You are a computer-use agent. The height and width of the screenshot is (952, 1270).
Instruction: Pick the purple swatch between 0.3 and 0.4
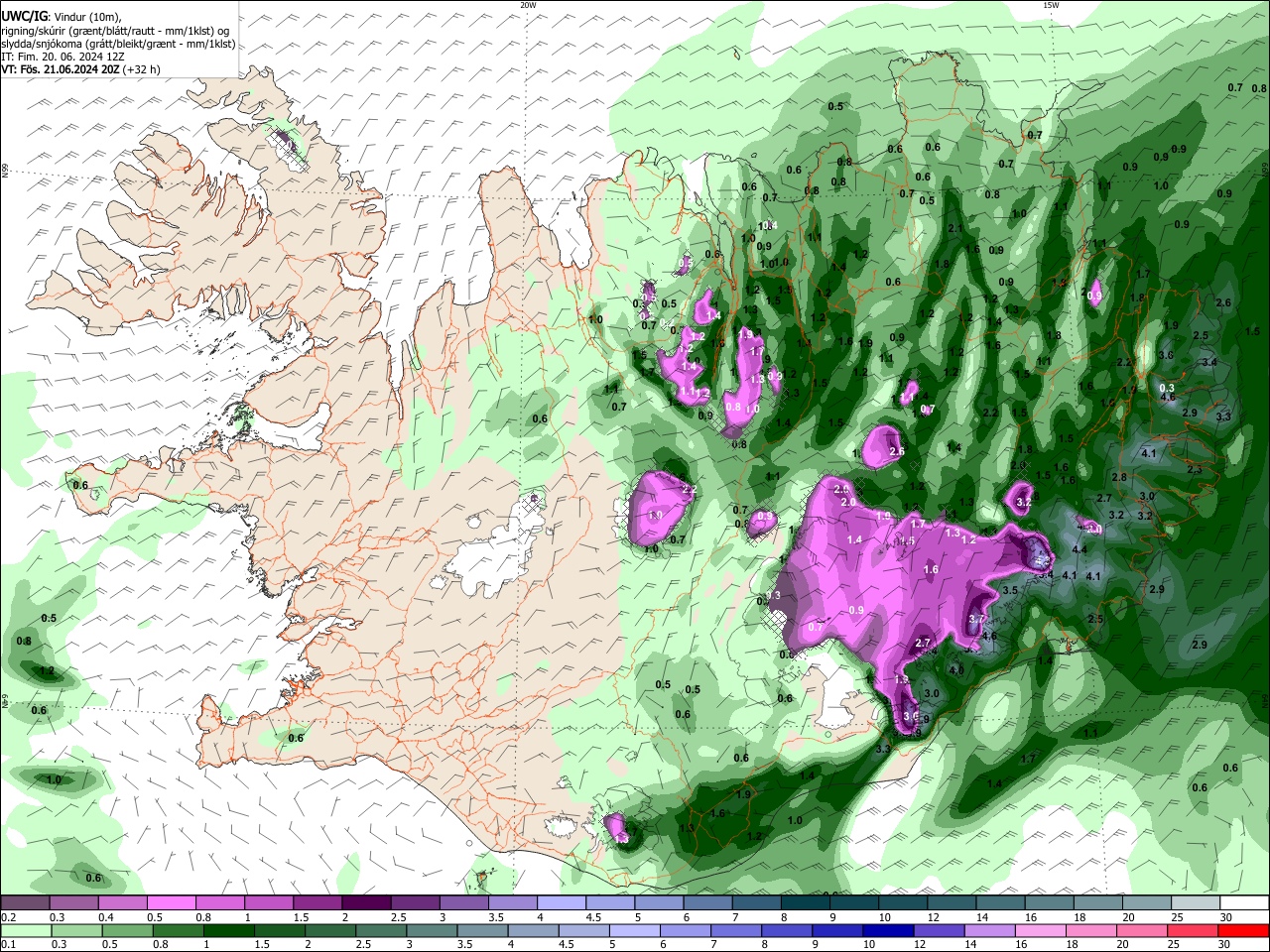(73, 902)
